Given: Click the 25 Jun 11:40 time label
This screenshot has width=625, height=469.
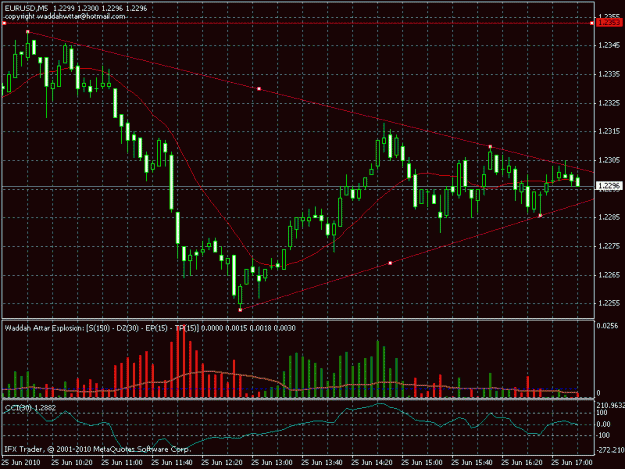Looking at the screenshot, I should (x=172, y=463).
